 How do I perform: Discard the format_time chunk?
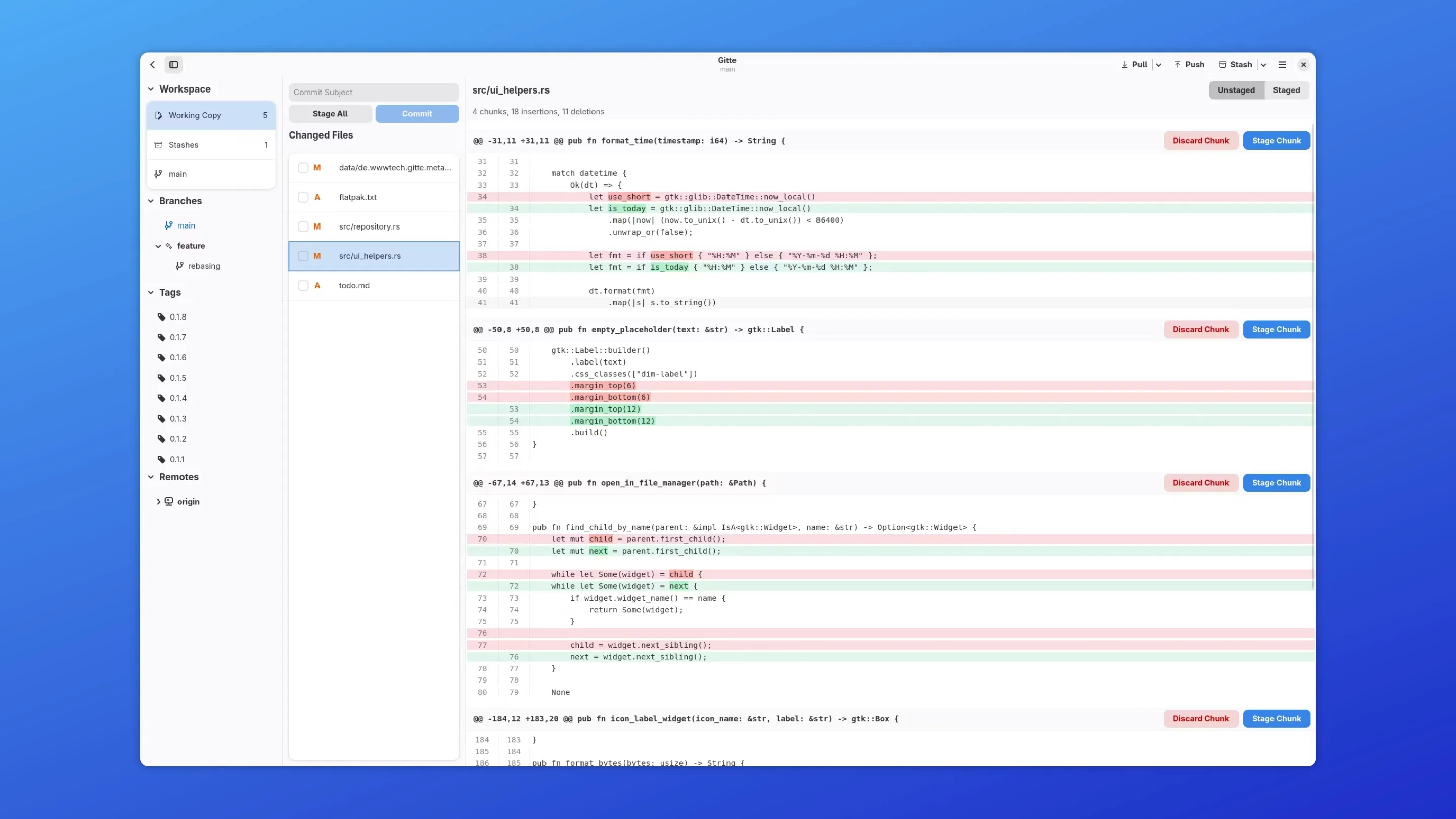point(1200,141)
